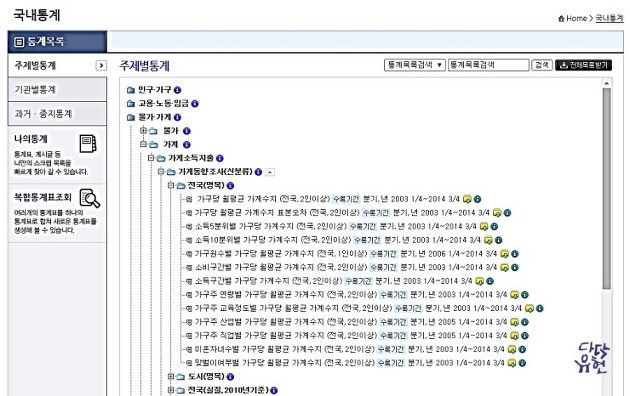Expand the 도시(명목) node
Image resolution: width=630 pixels, height=396 pixels.
click(x=171, y=376)
